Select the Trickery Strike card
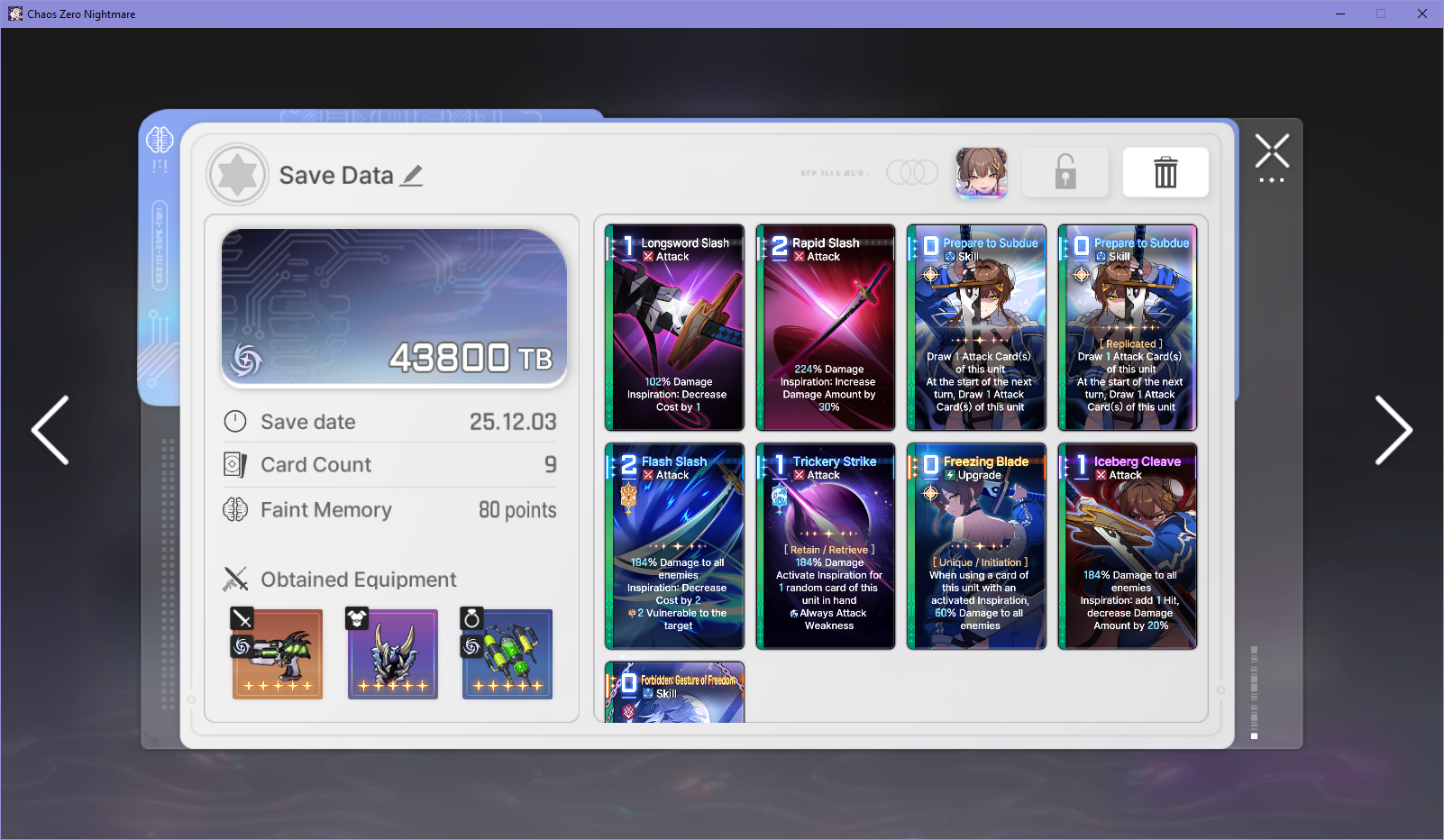This screenshot has height=840, width=1444. click(x=826, y=546)
